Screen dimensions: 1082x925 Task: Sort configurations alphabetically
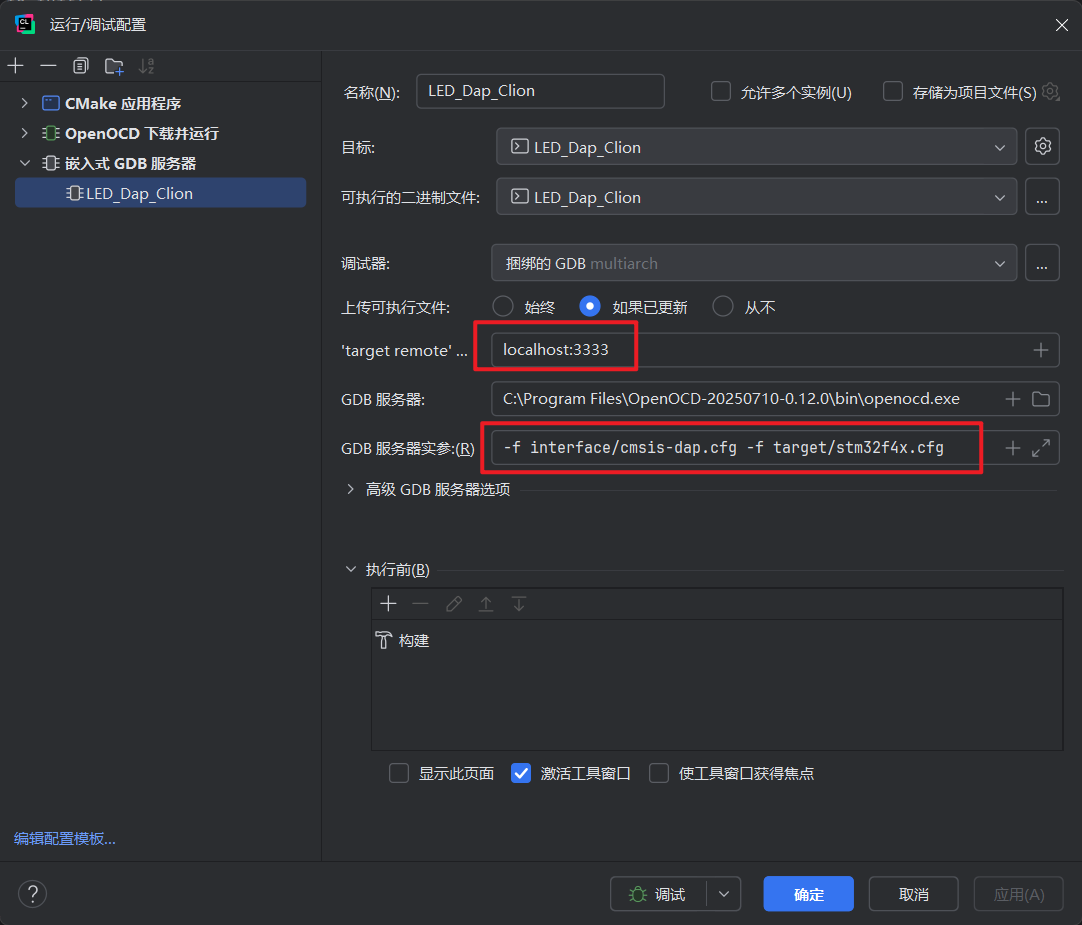click(x=146, y=66)
